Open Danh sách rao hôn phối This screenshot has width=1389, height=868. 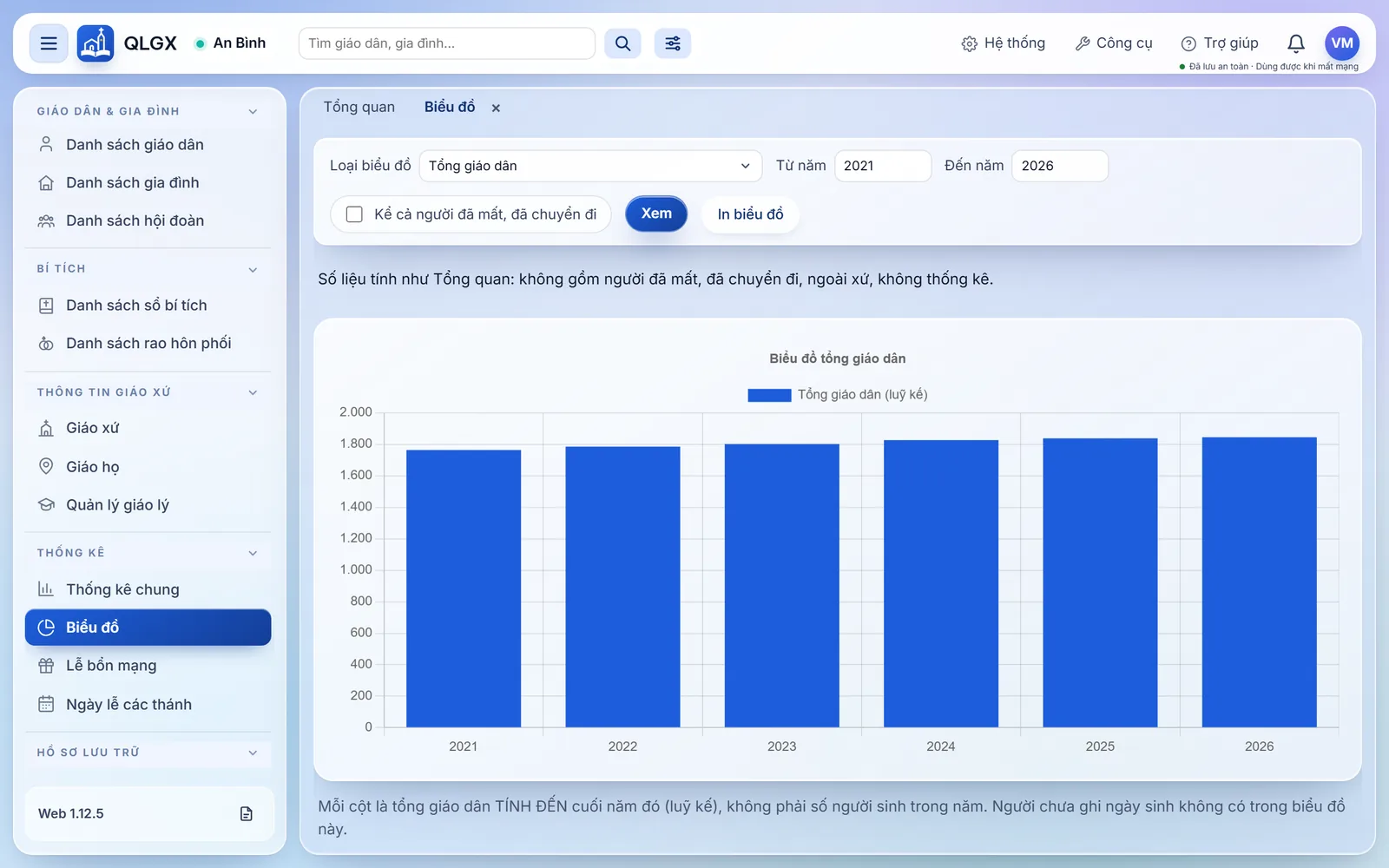(x=148, y=344)
